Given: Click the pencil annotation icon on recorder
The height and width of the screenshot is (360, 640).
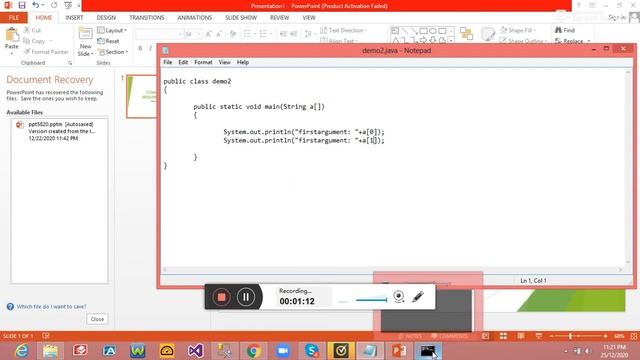Looking at the screenshot, I should tap(418, 297).
